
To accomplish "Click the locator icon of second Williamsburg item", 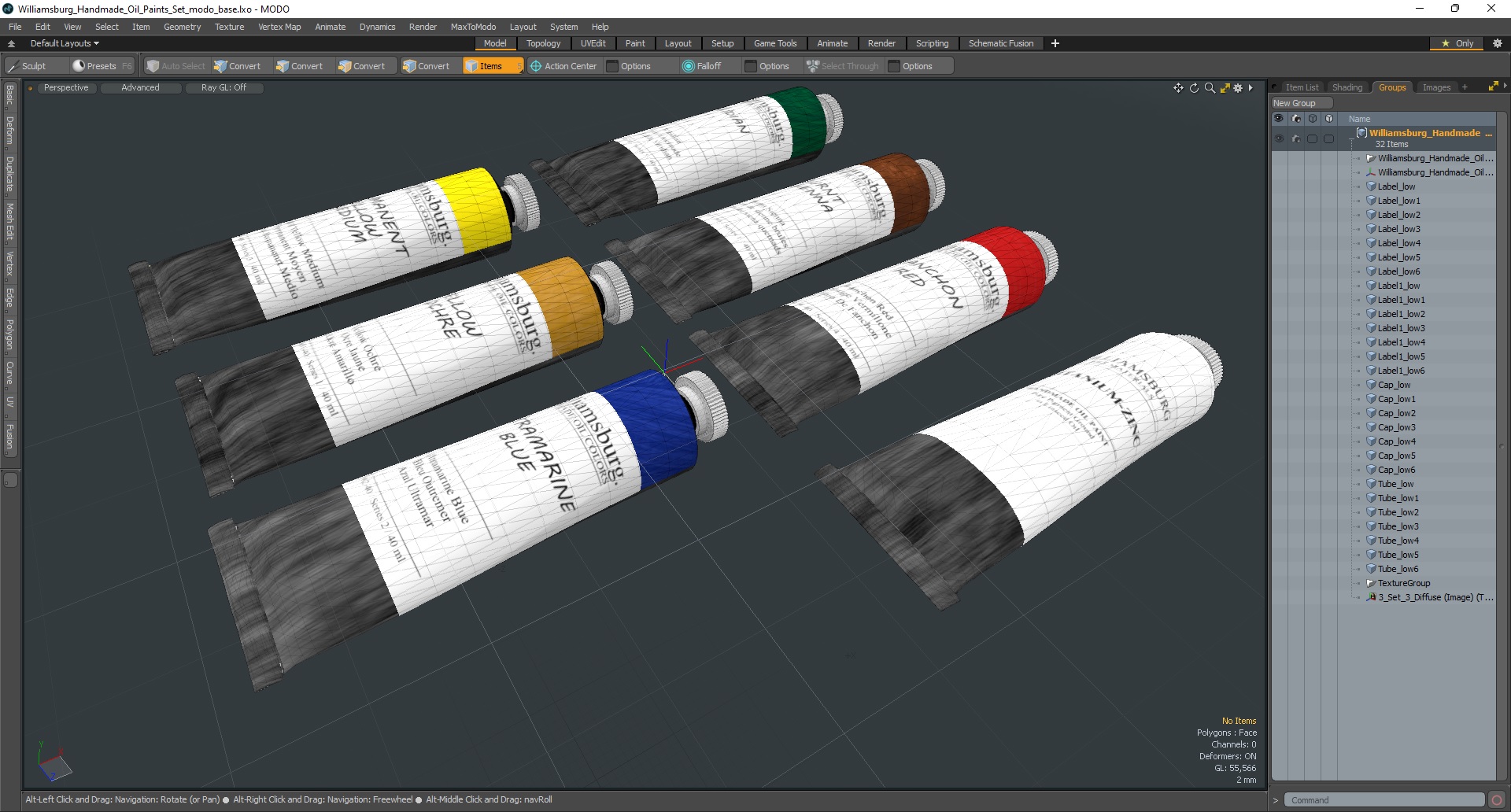I will [1371, 172].
